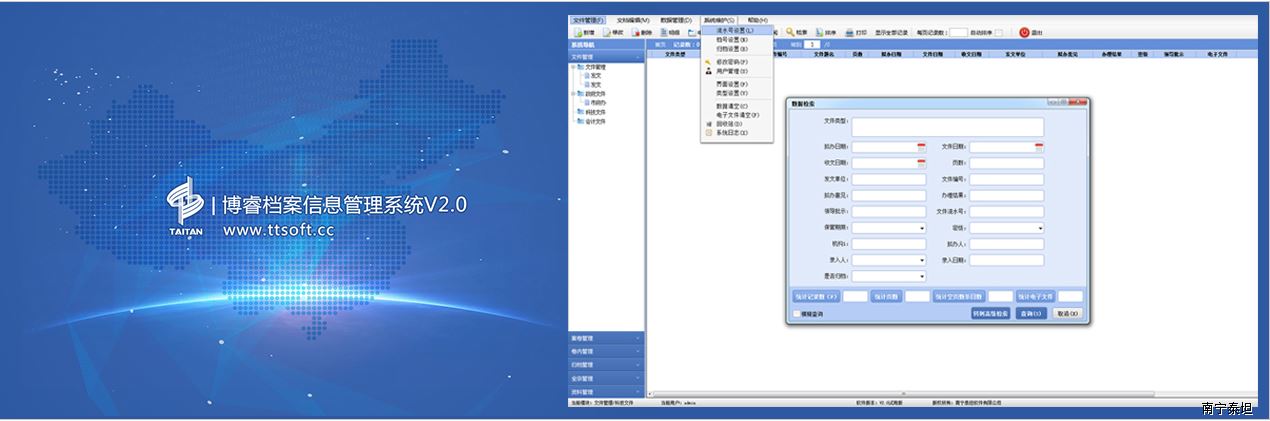Click the 文件类型 input box
1270x421 pixels.
coord(947,127)
